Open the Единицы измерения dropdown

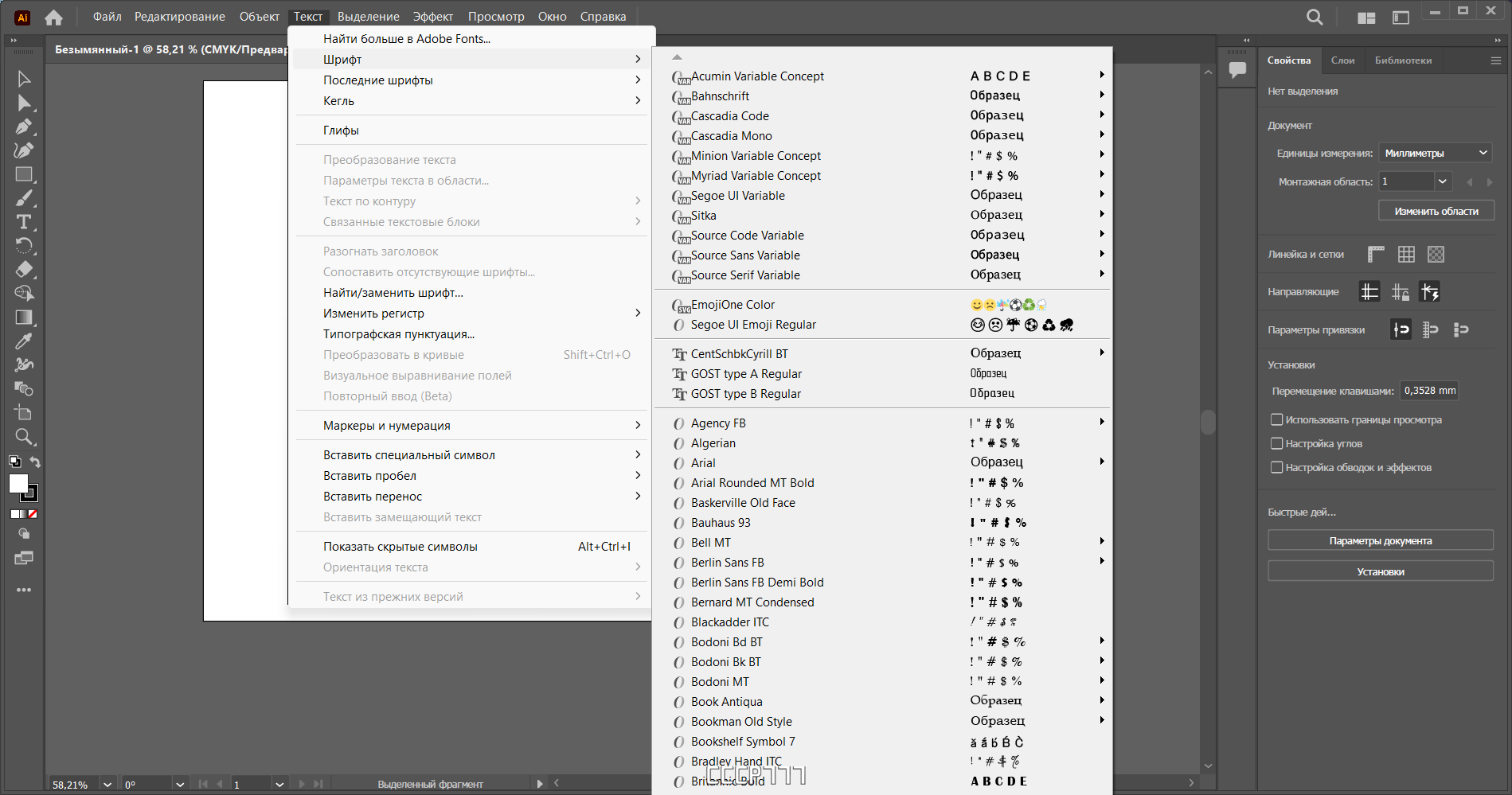(x=1436, y=153)
